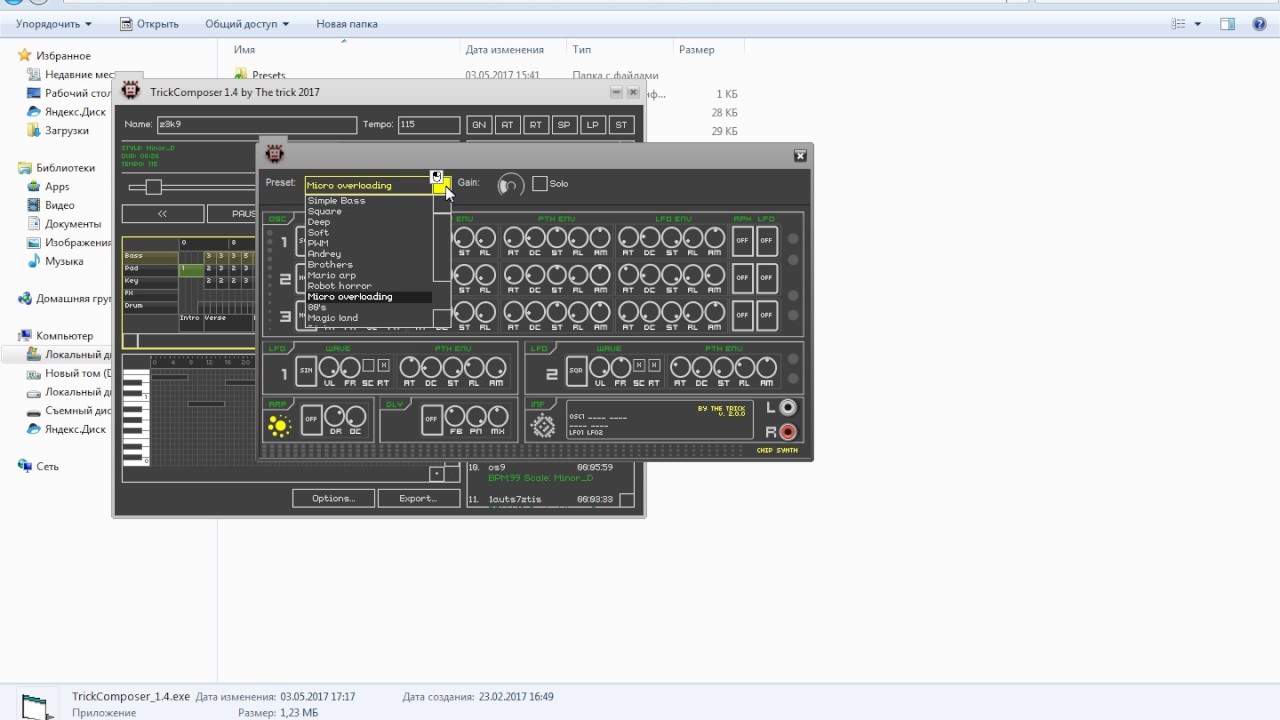Click the Избранное star icon in sidebar
Viewport: 1280px width, 720px height.
tap(26, 56)
